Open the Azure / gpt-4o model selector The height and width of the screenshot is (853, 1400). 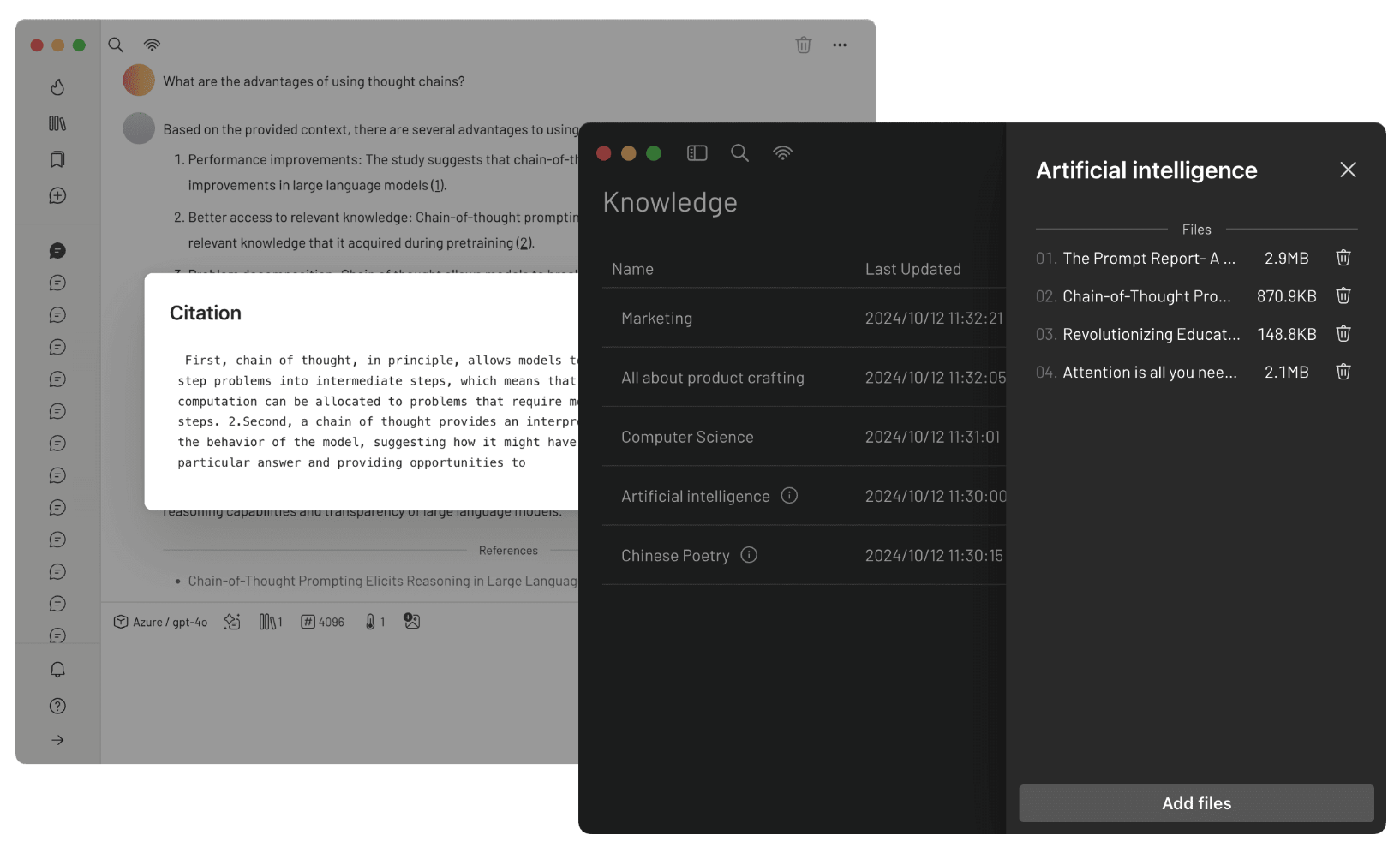coord(160,621)
